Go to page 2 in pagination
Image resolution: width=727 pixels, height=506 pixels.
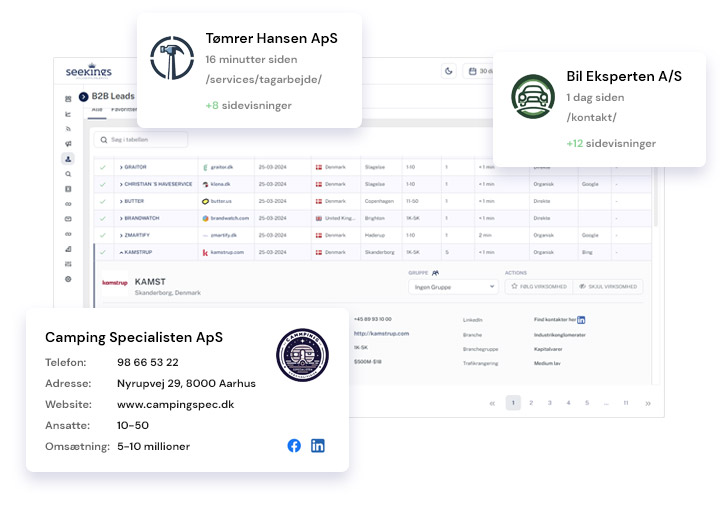coord(531,403)
